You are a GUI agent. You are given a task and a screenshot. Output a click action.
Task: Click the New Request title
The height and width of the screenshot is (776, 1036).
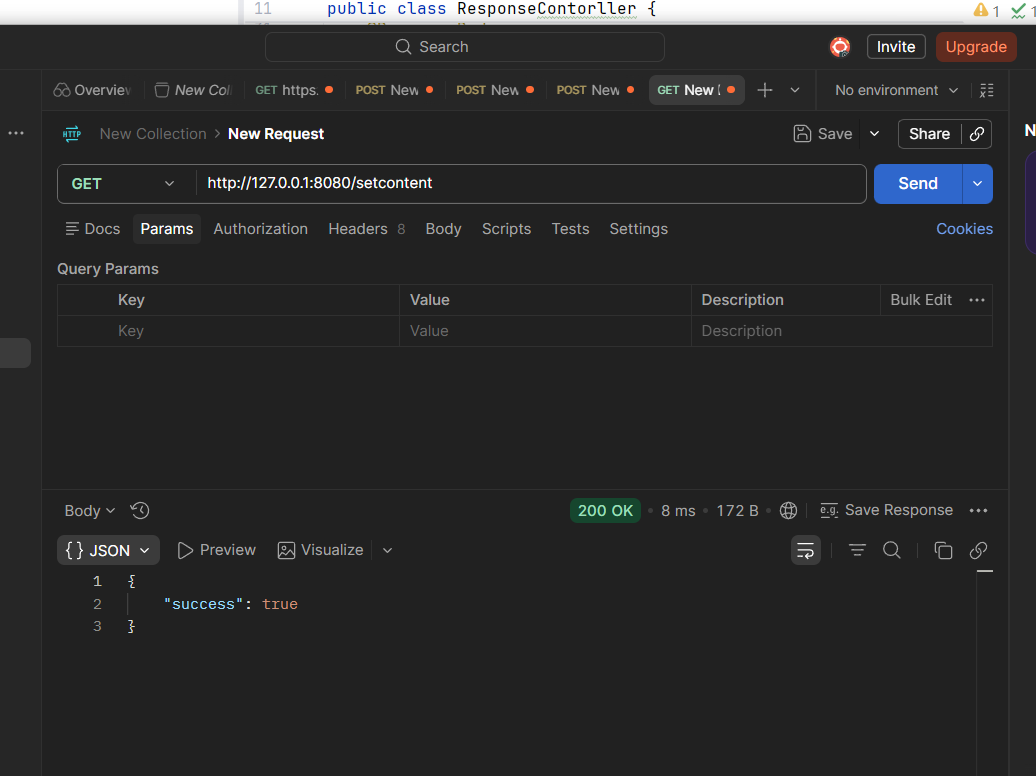276,134
